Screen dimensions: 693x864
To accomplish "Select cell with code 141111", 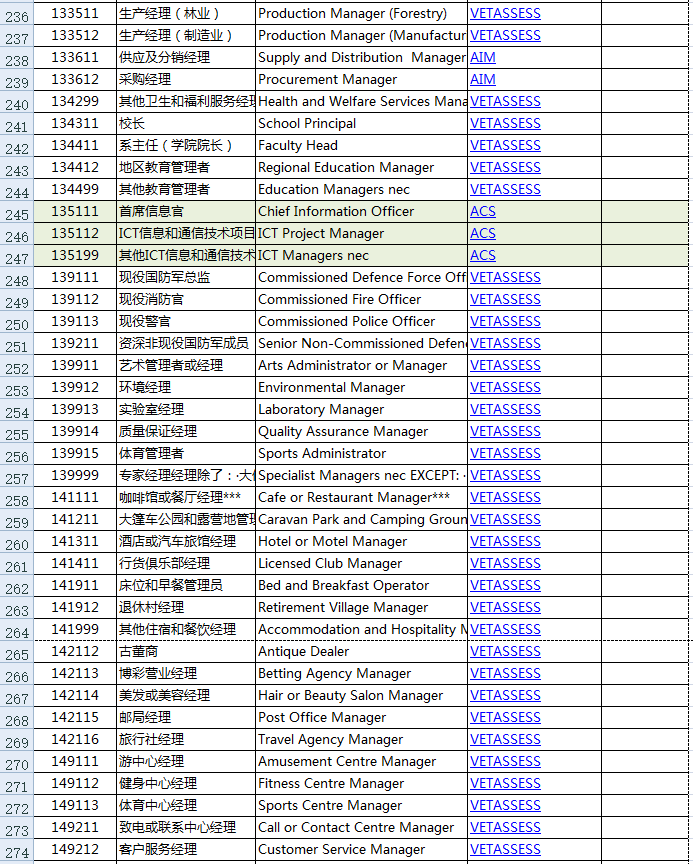I will [x=75, y=498].
